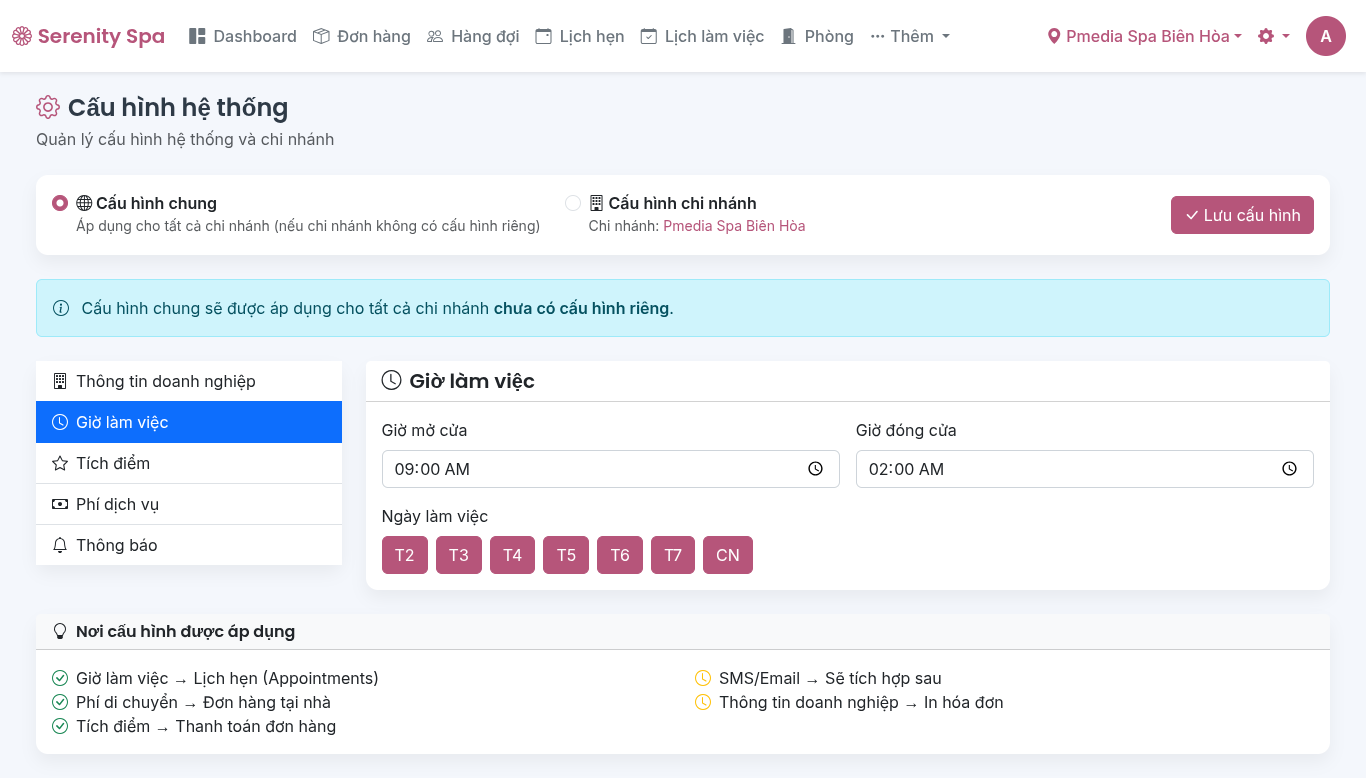Toggle the CN working day off
The width and height of the screenshot is (1366, 778).
(x=727, y=555)
